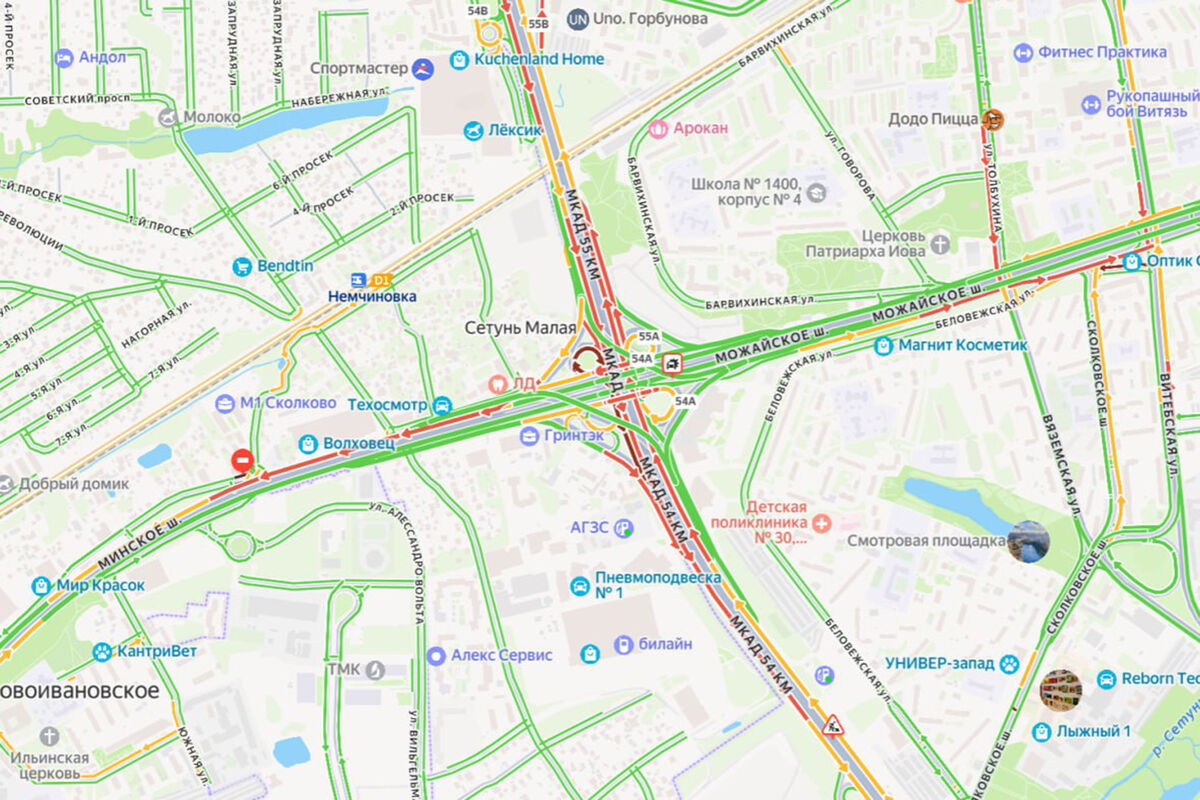The height and width of the screenshot is (800, 1200).
Task: Click the Школа № 1400 school marker
Action: [817, 192]
